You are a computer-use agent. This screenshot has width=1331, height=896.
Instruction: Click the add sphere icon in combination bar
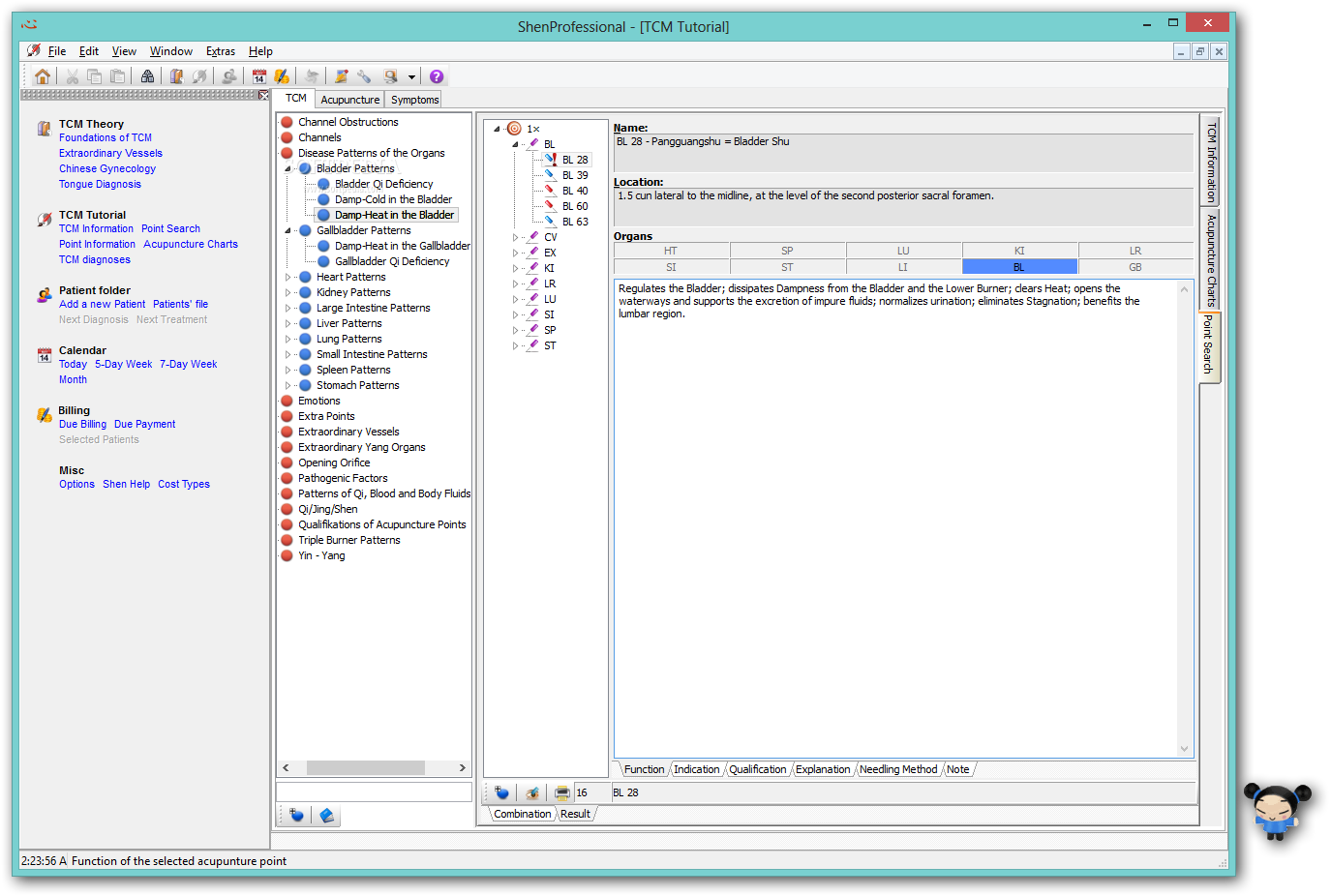tap(501, 792)
